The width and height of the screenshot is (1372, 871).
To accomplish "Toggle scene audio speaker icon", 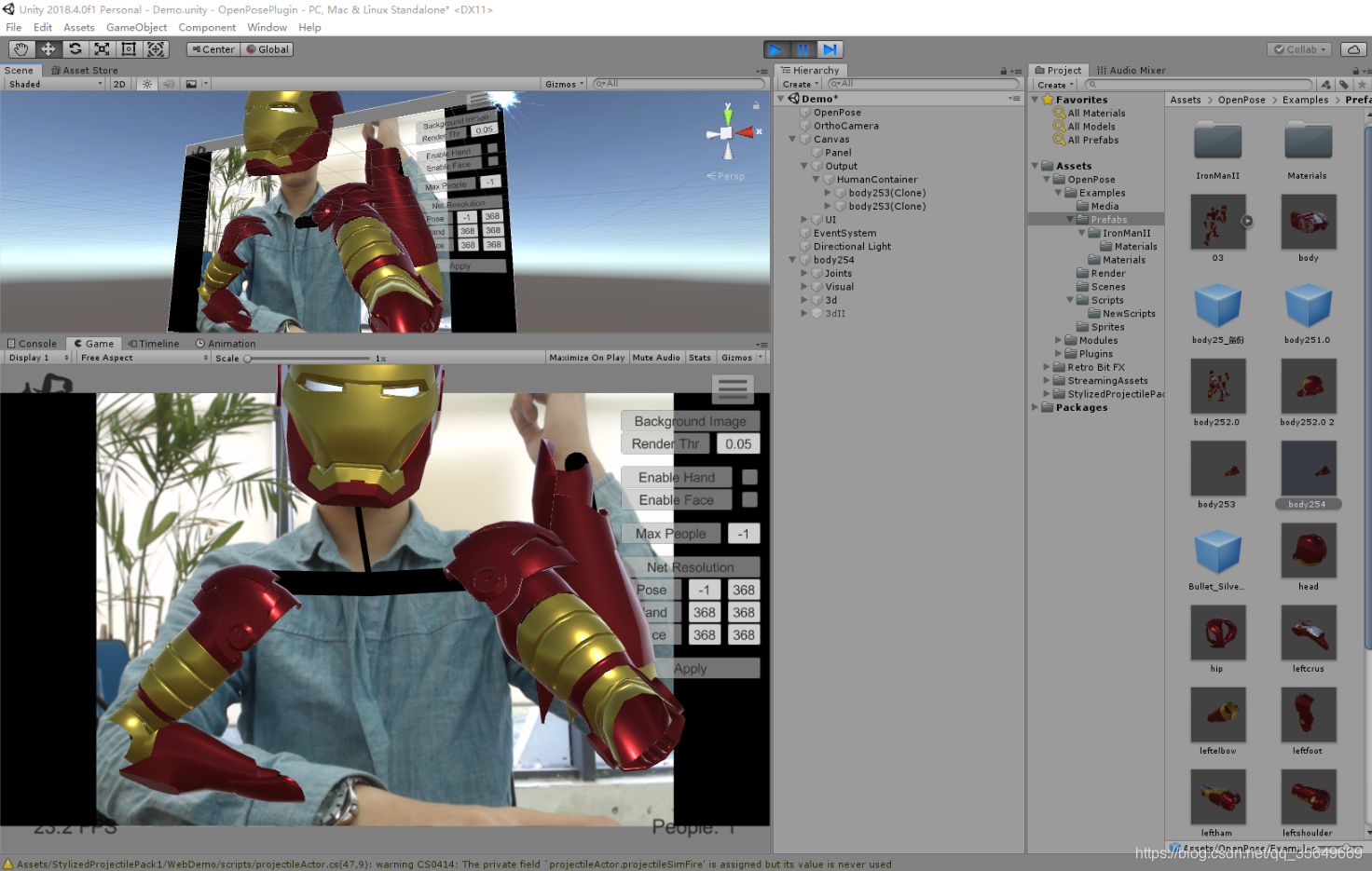I will 169,84.
